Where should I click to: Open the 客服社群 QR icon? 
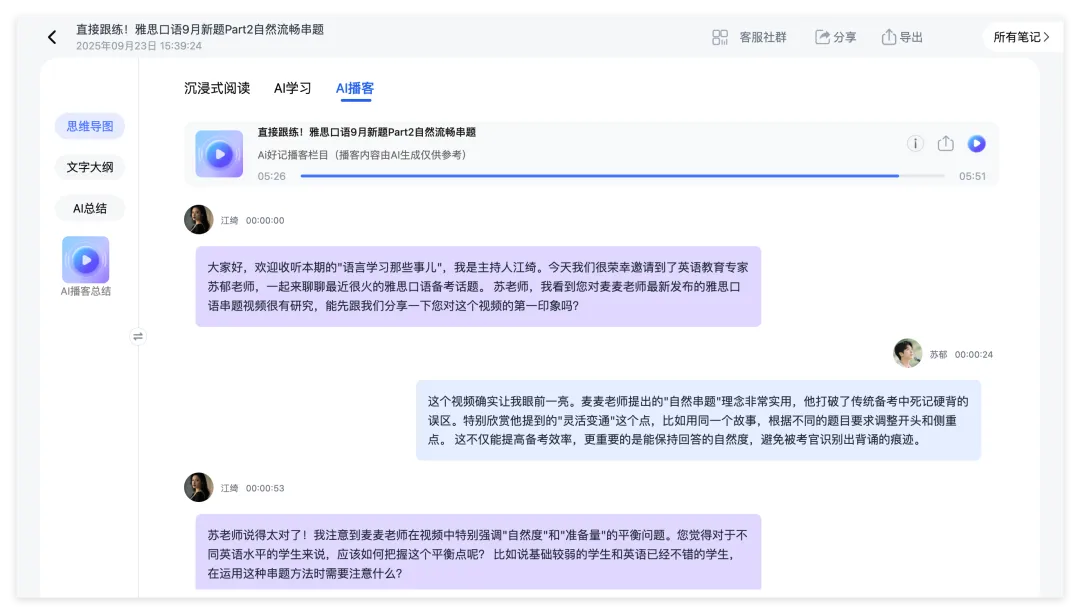coord(720,37)
